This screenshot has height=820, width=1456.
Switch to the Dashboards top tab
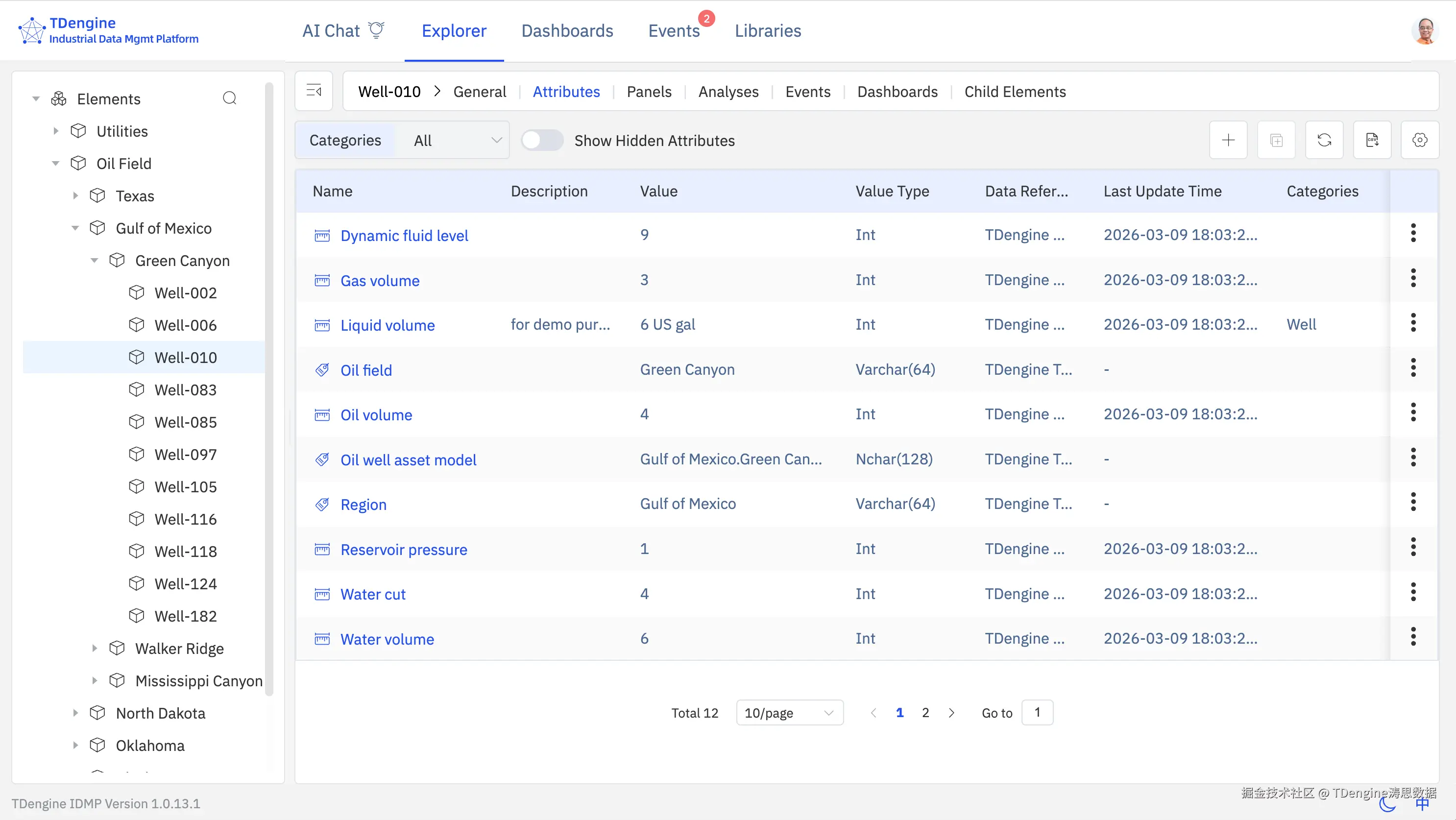point(567,31)
